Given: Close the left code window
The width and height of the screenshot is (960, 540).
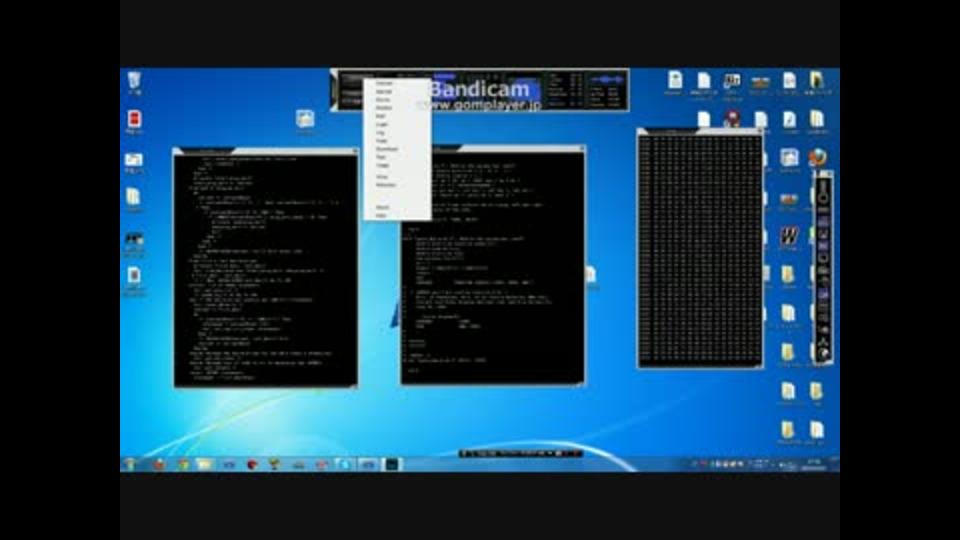Looking at the screenshot, I should (354, 151).
